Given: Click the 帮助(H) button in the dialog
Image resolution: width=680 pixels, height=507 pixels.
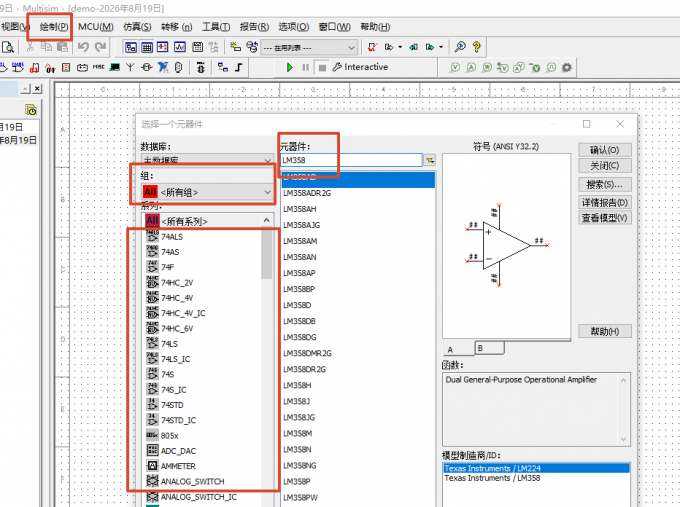Looking at the screenshot, I should 605,331.
